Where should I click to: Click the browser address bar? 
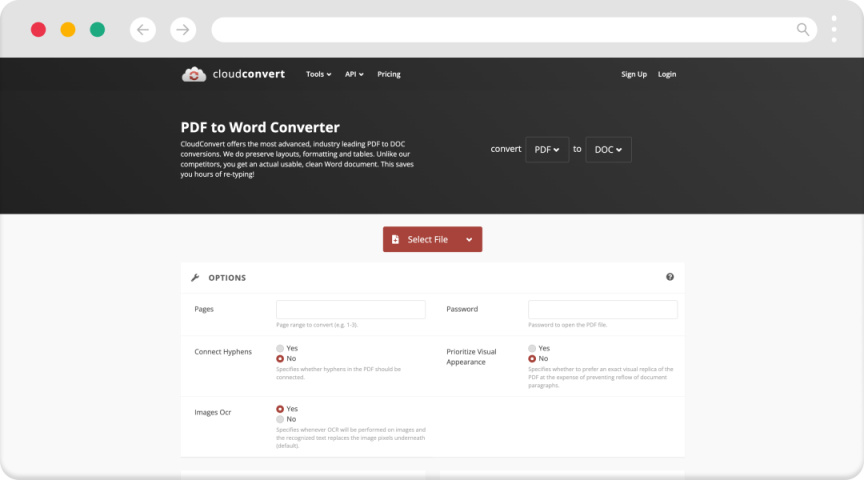514,30
